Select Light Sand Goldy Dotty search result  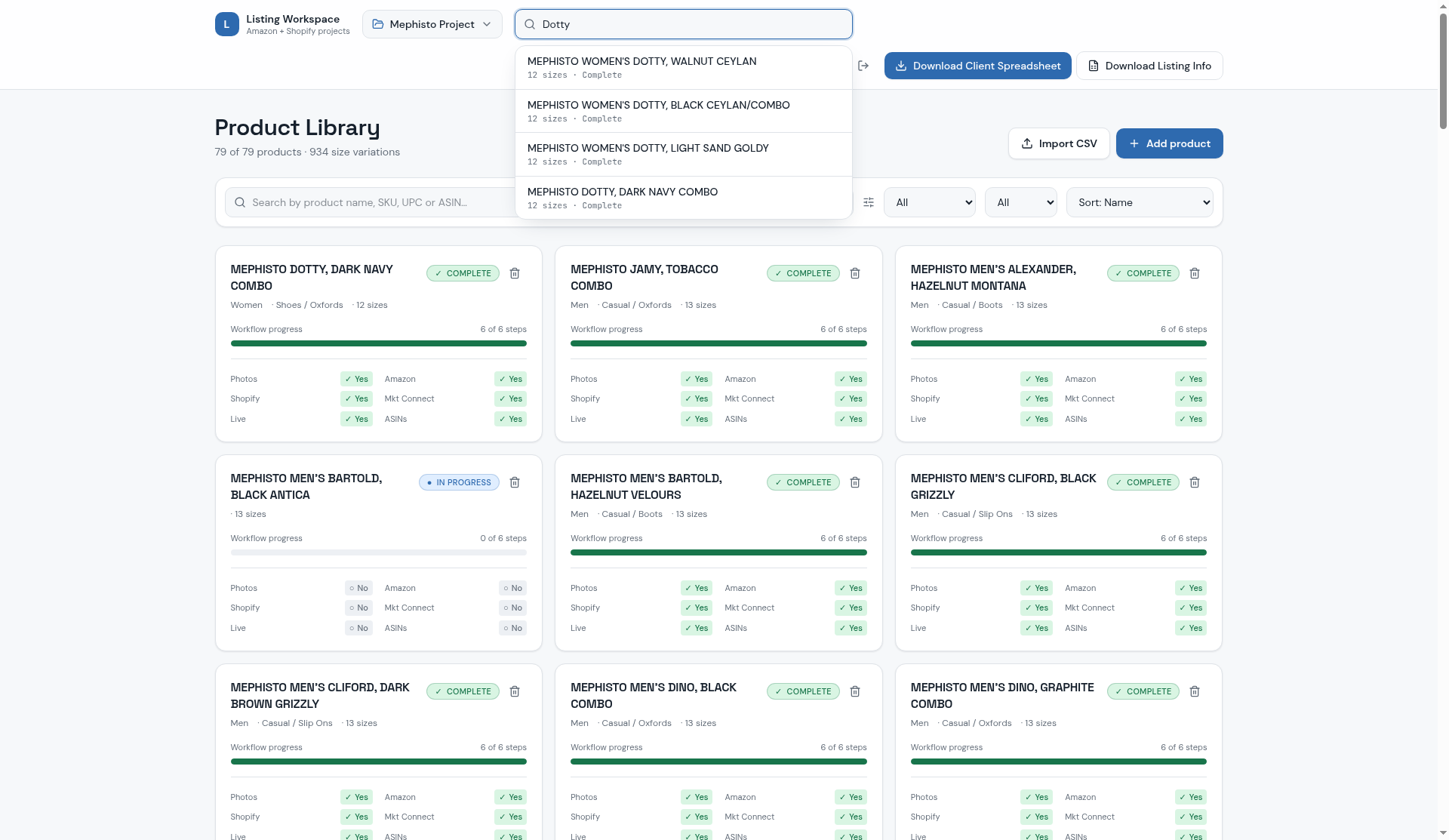[684, 155]
